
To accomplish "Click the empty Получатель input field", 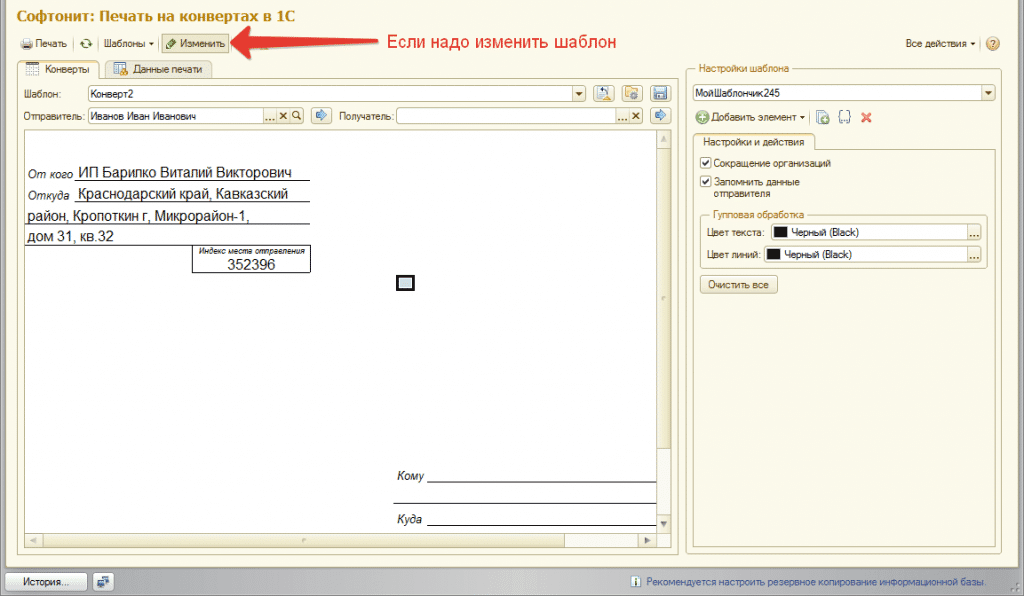I will (x=506, y=116).
